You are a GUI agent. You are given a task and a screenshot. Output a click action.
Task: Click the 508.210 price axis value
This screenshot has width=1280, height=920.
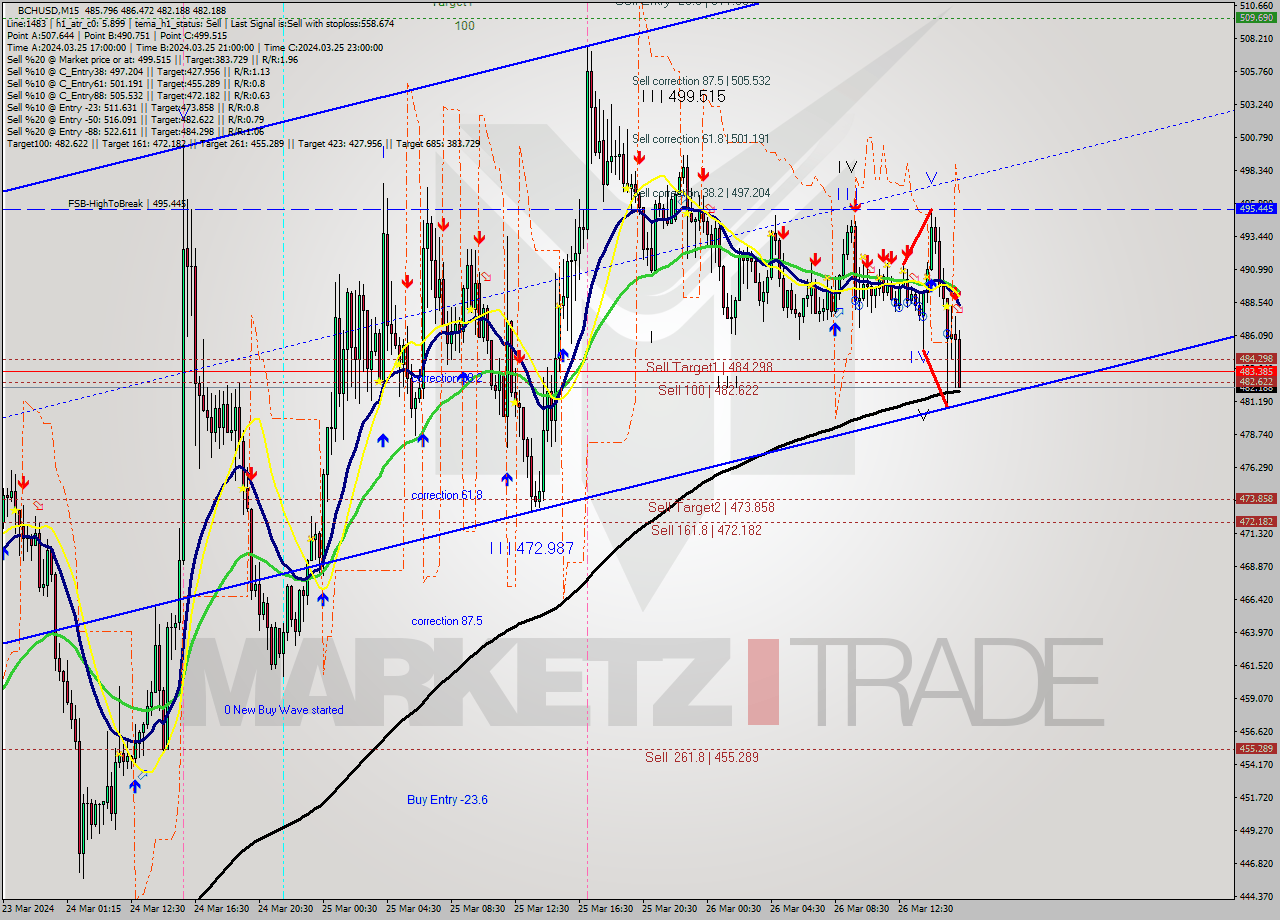(1256, 39)
